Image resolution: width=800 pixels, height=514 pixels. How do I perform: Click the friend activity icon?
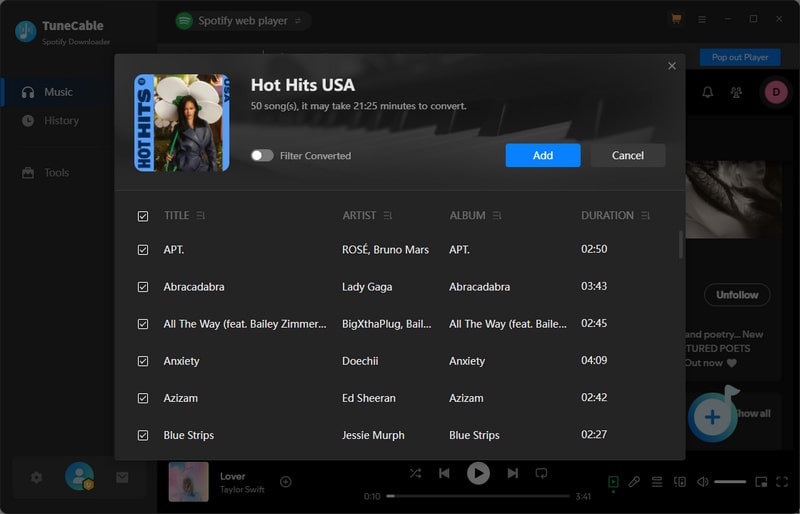[737, 92]
